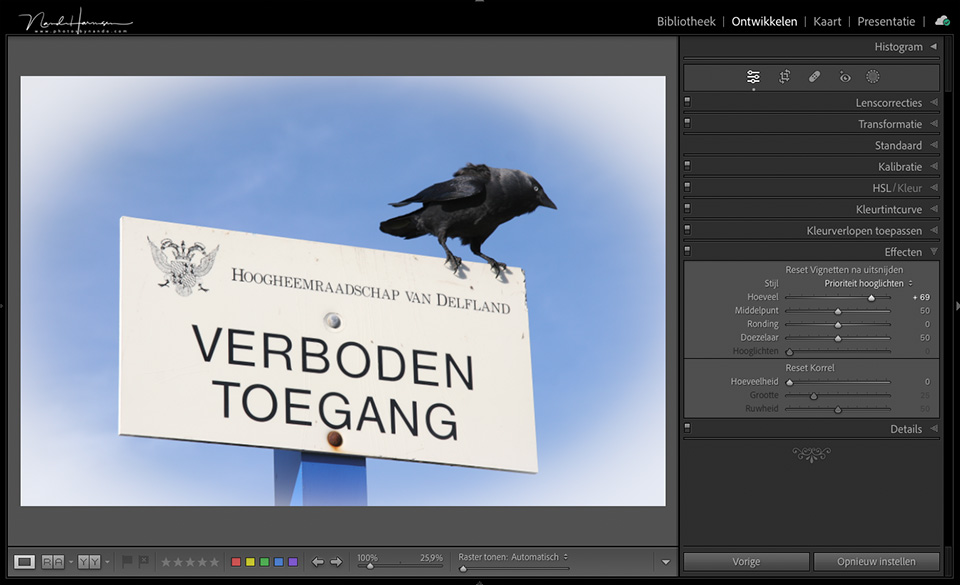Flag the photo as rejected

pos(143,561)
